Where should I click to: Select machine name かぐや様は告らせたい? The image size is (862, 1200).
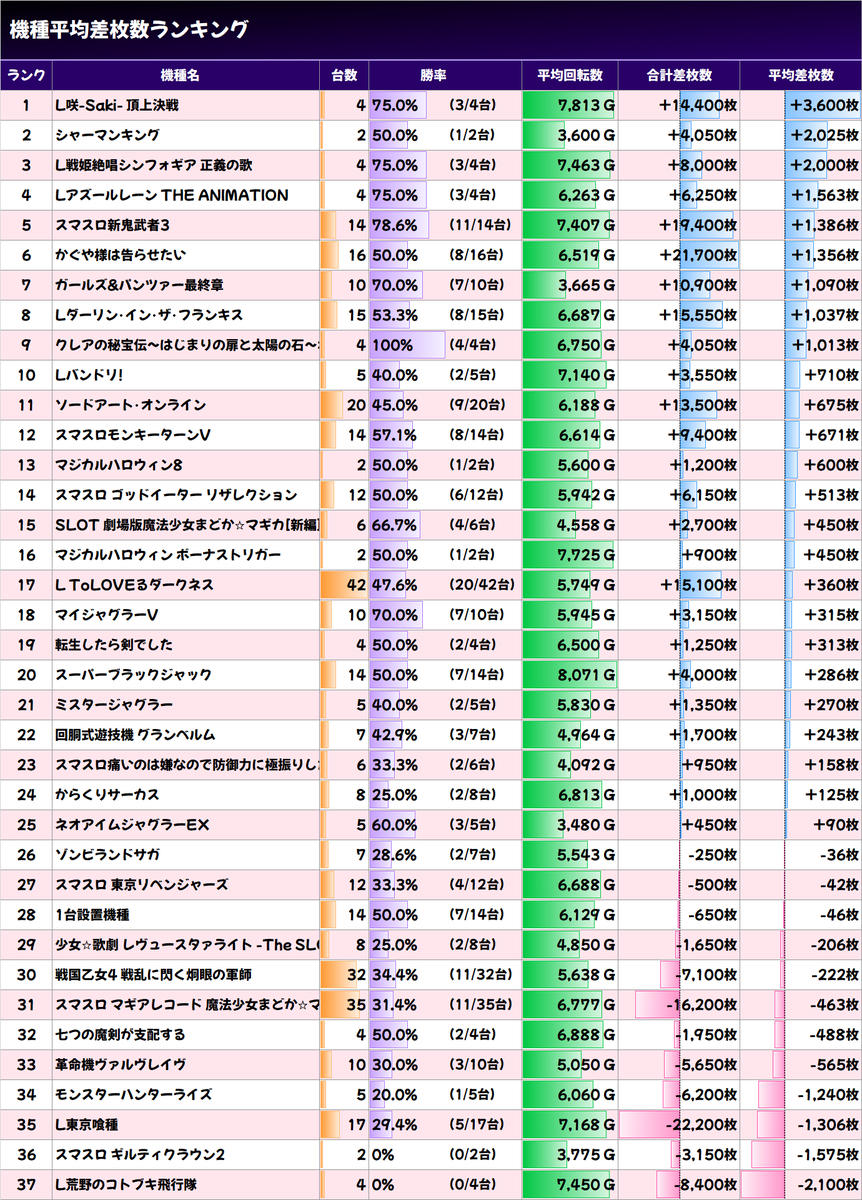point(120,255)
